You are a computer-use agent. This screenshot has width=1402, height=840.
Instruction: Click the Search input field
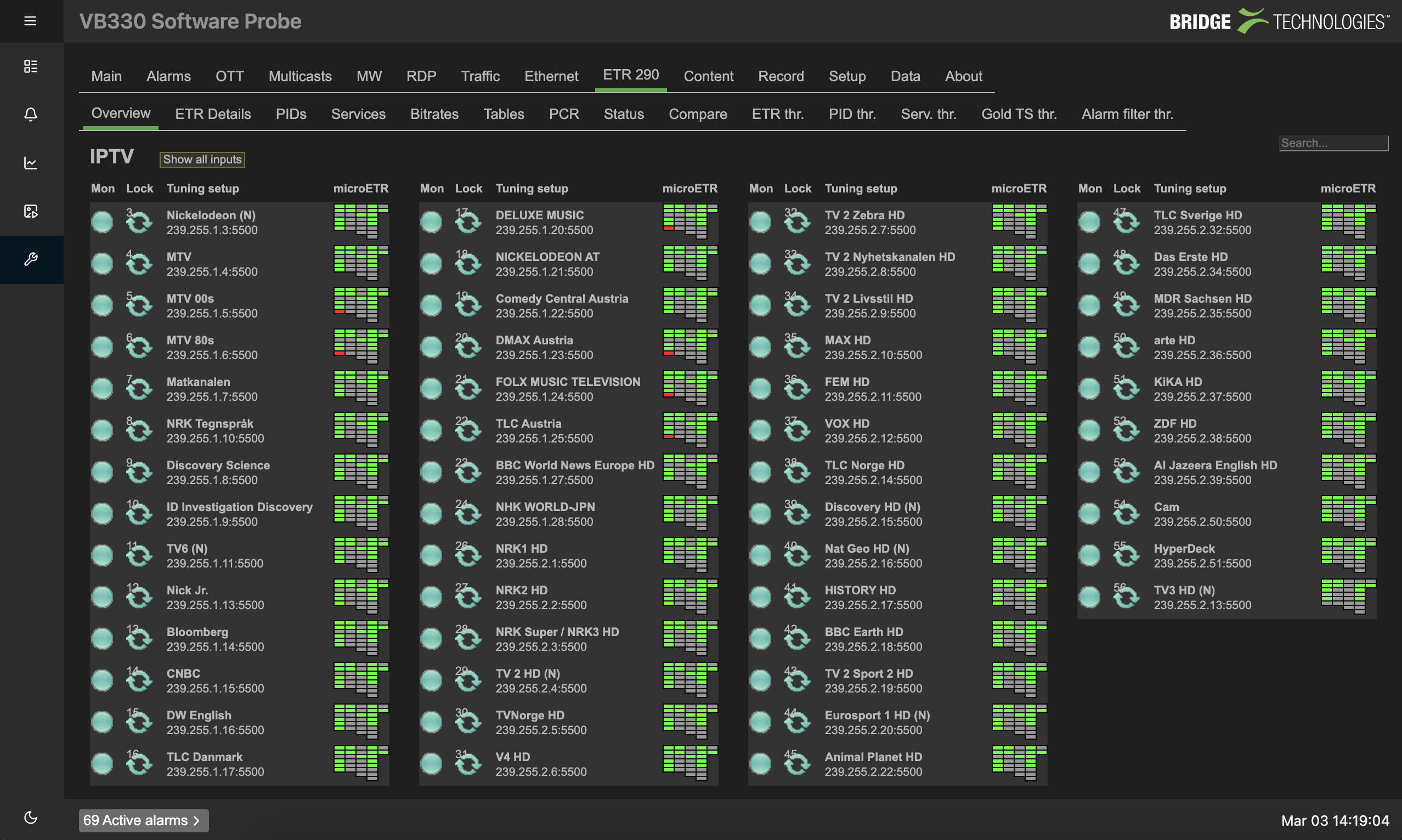pos(1333,143)
